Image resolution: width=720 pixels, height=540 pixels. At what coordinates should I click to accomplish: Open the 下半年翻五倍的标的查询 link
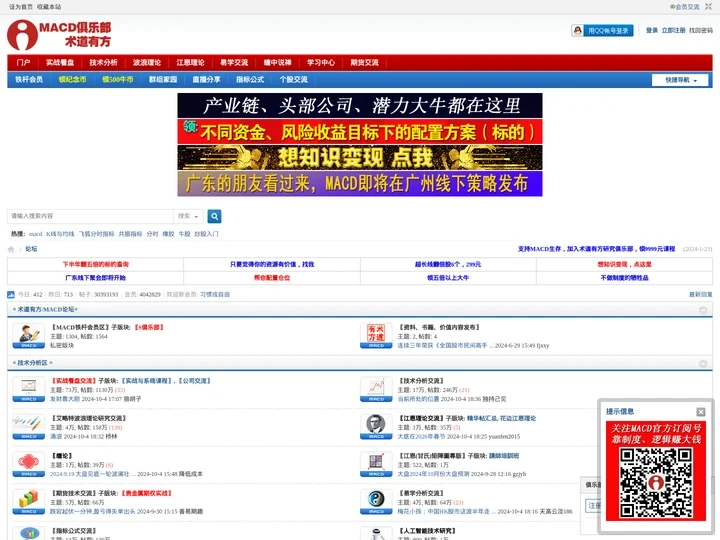[96, 264]
